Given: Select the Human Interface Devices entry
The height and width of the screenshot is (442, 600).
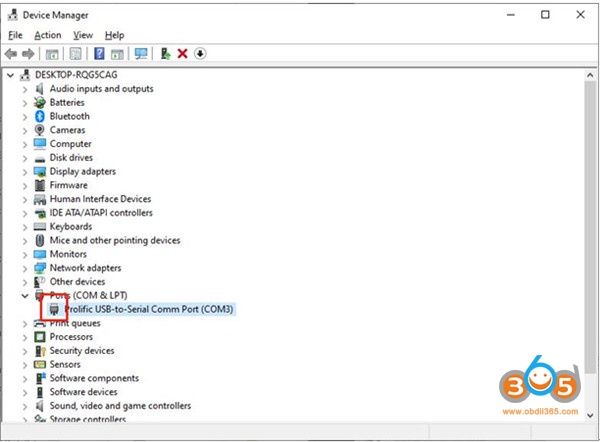Looking at the screenshot, I should (x=100, y=199).
